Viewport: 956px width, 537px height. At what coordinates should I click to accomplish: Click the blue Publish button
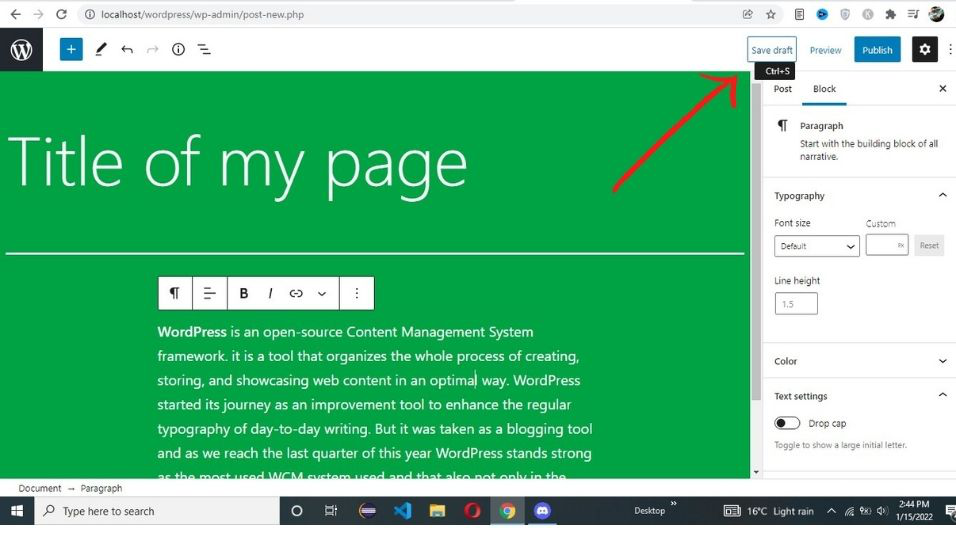[x=877, y=49]
